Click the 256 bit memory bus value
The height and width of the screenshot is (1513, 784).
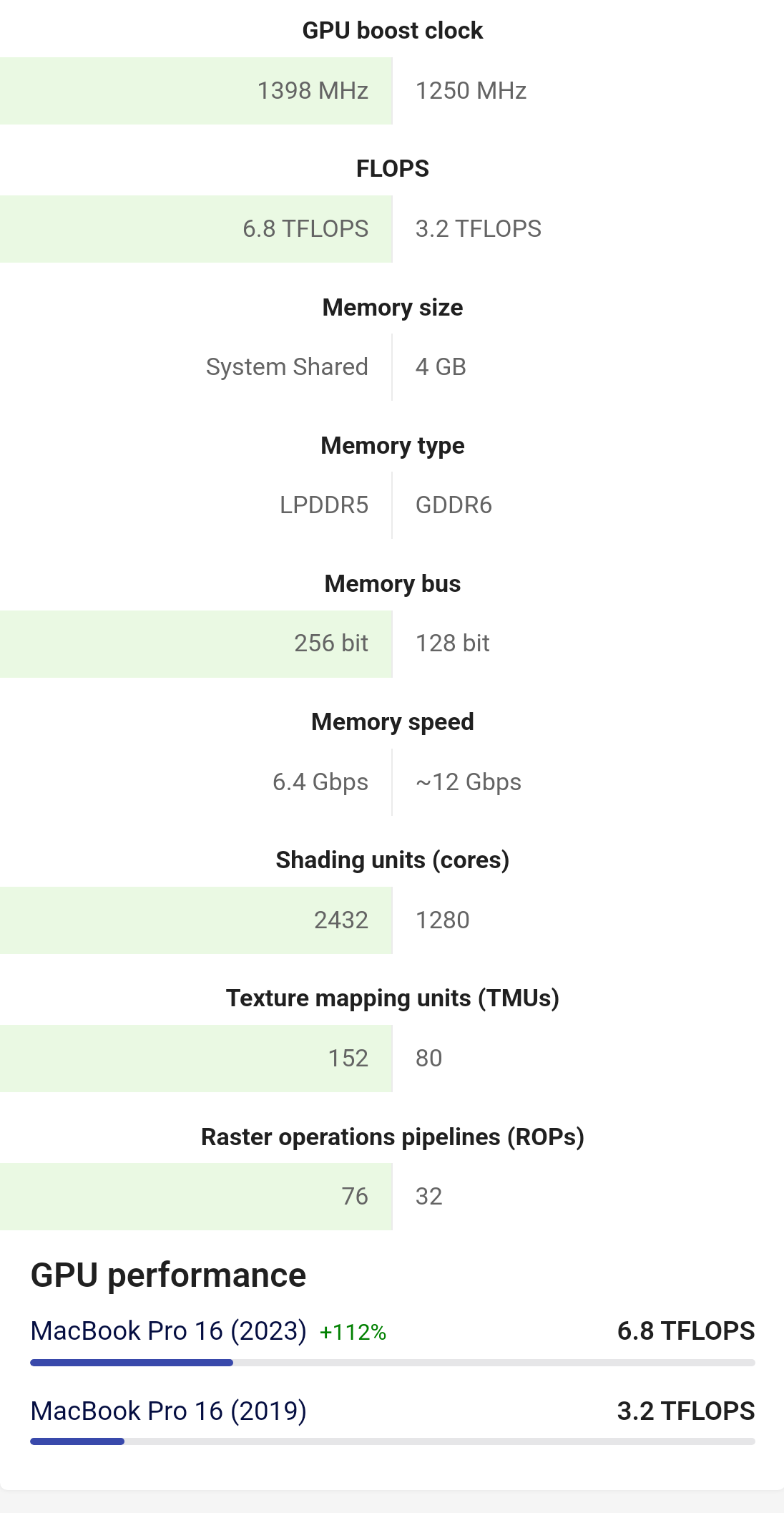331,643
